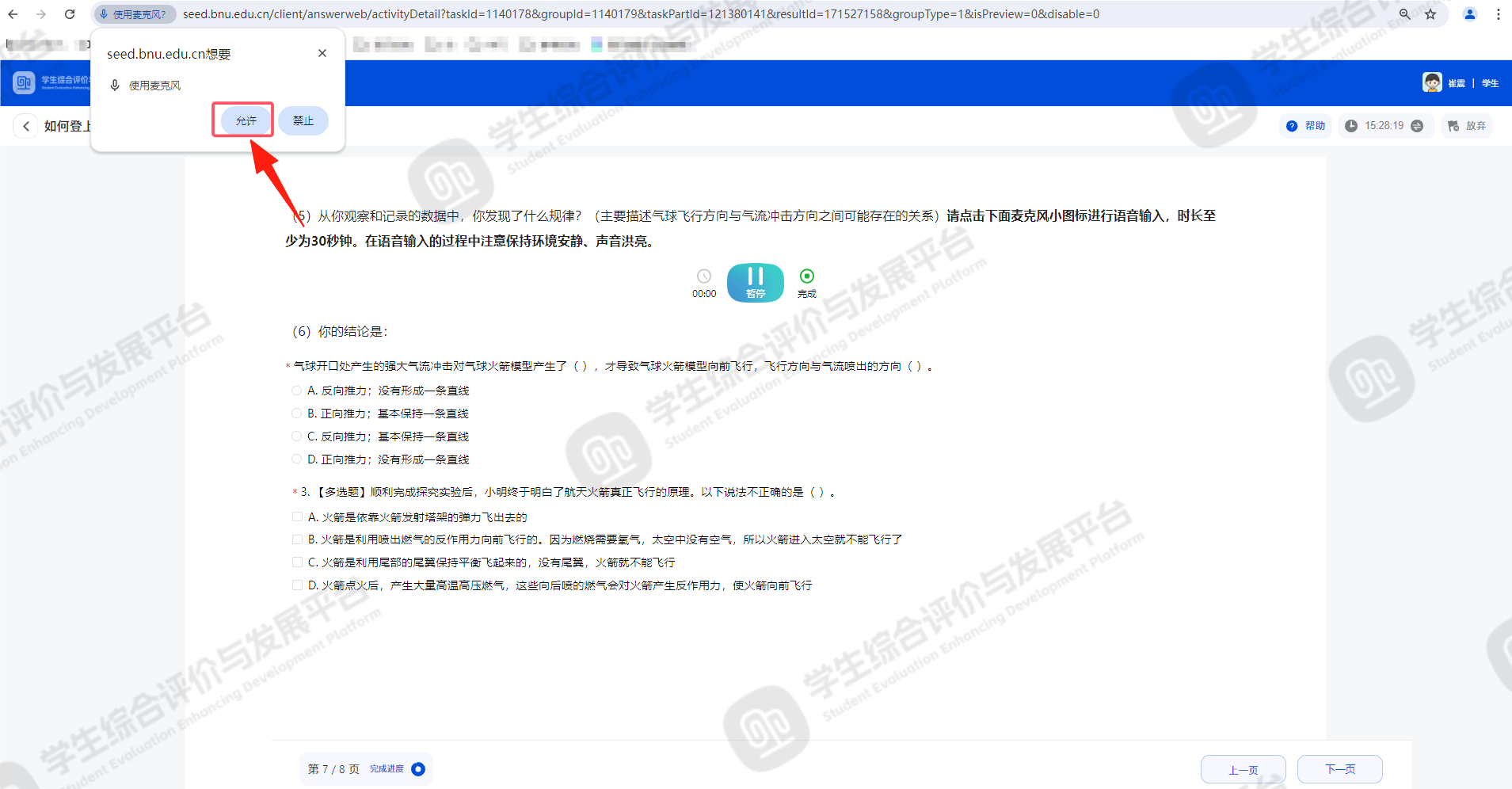Screen dimensions: 1512x789
Task: Open the 帮助 help button
Action: [x=1306, y=126]
